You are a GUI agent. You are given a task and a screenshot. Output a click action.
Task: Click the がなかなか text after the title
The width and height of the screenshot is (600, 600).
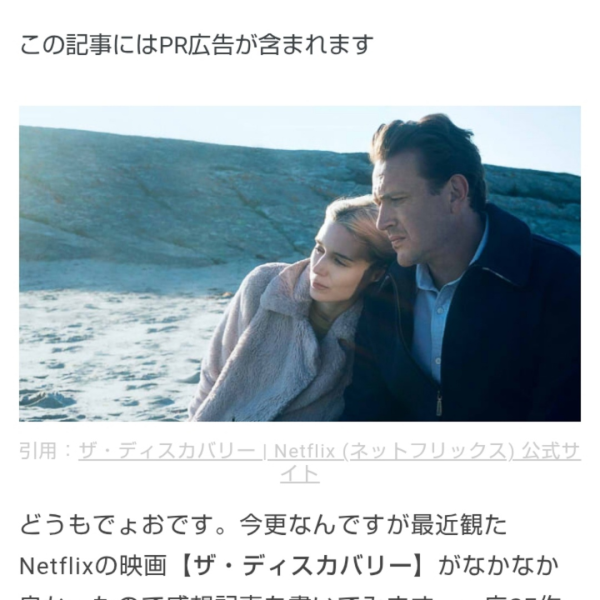(x=499, y=566)
